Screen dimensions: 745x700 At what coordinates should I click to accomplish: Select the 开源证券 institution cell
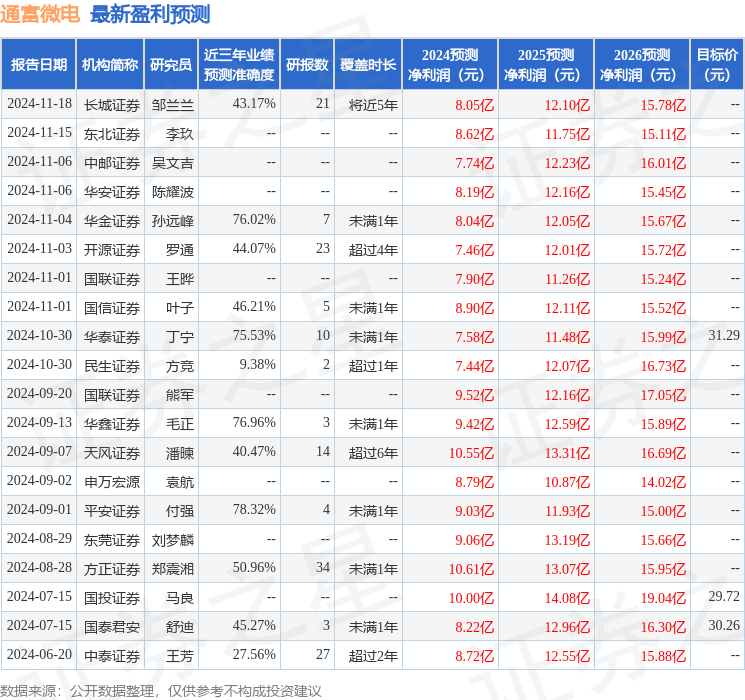click(x=112, y=250)
